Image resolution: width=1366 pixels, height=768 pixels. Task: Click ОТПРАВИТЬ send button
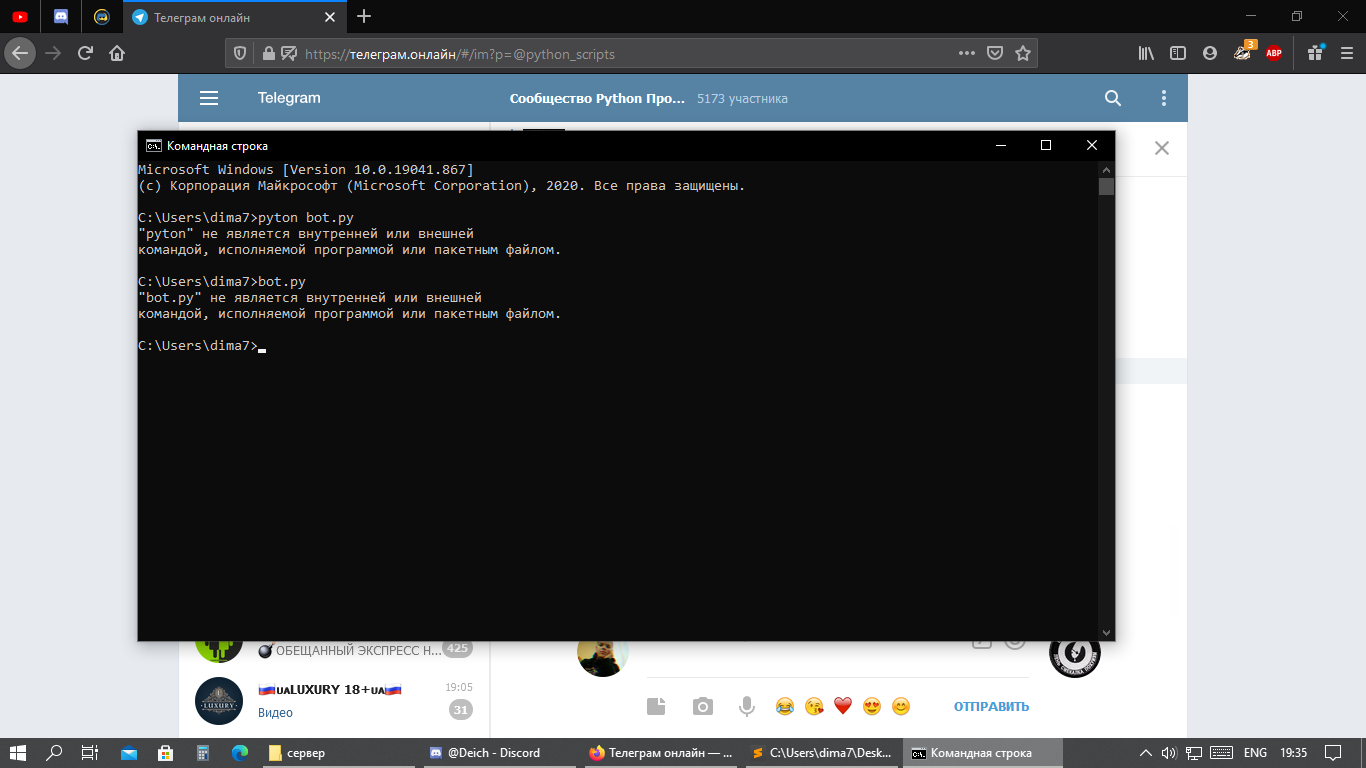tap(991, 707)
